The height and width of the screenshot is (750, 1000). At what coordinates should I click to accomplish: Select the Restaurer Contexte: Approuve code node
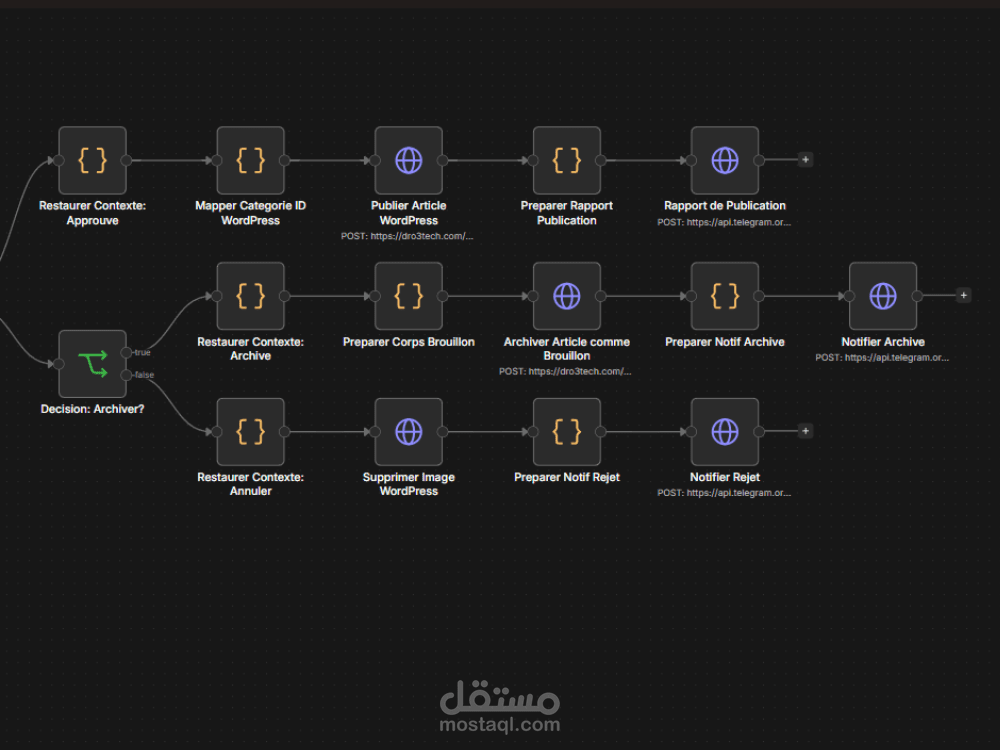point(92,160)
